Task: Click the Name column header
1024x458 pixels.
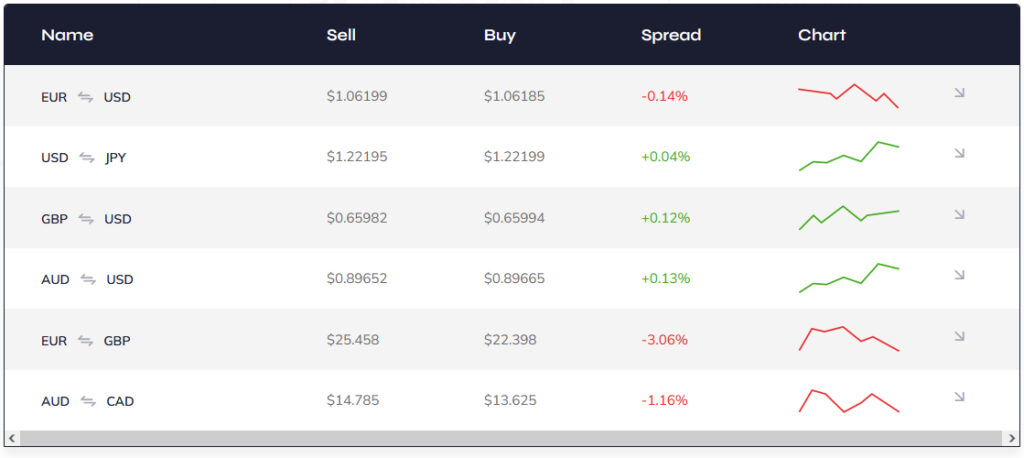Action: [67, 35]
